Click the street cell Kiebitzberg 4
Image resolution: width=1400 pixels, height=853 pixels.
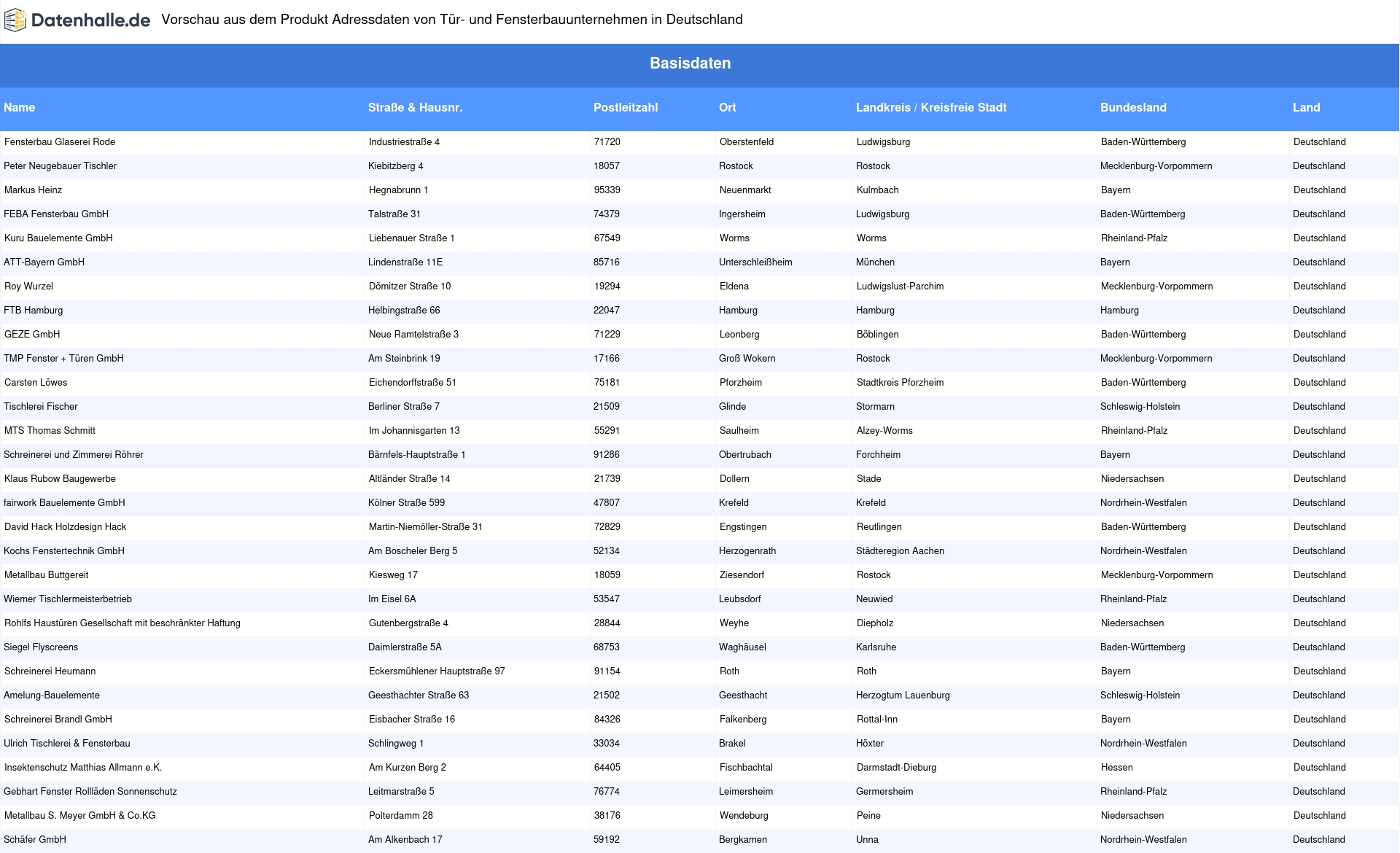[477, 166]
